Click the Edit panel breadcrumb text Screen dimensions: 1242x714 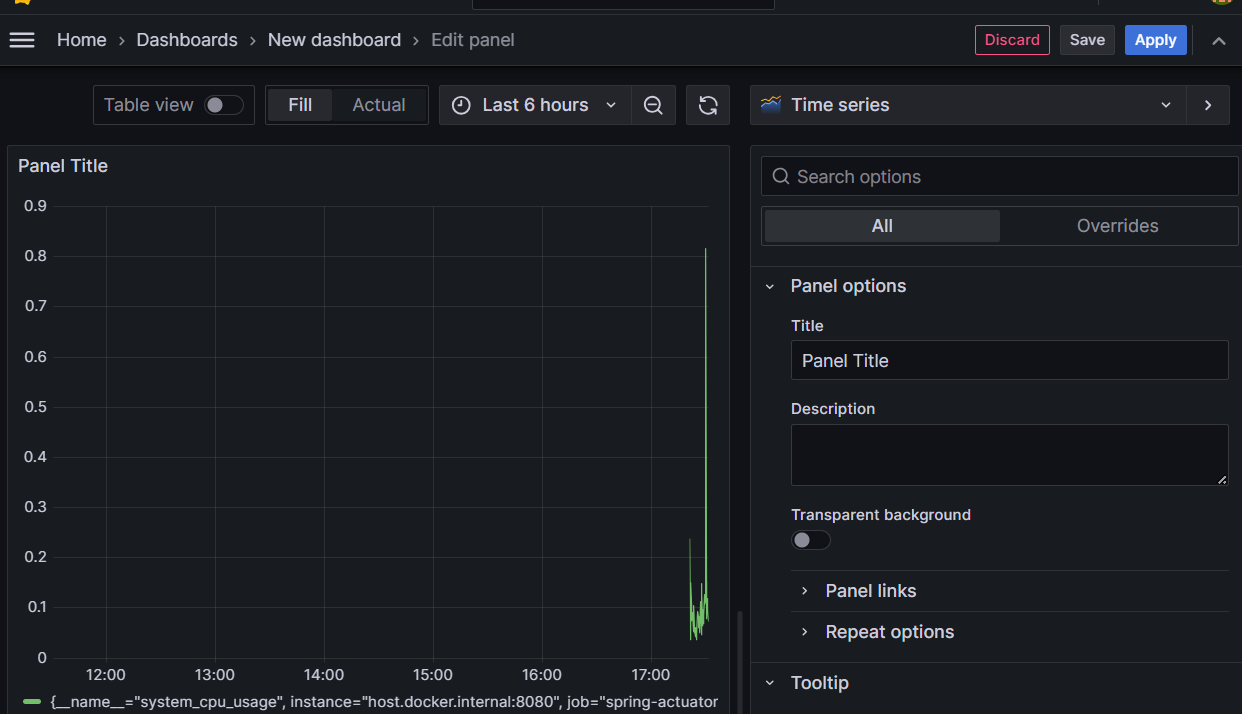(472, 40)
